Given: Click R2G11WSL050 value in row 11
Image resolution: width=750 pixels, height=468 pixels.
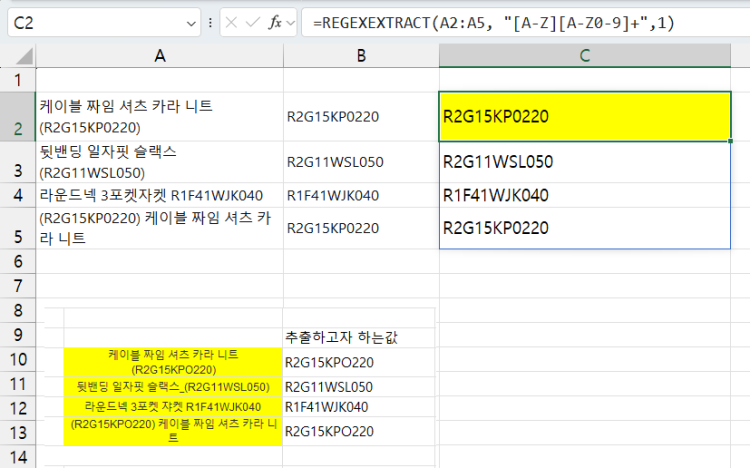Looking at the screenshot, I should (x=329, y=387).
